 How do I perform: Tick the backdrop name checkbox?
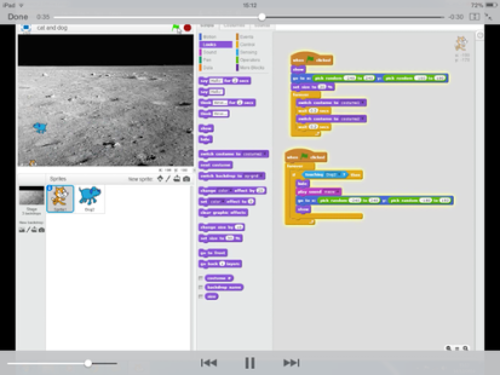pos(201,287)
